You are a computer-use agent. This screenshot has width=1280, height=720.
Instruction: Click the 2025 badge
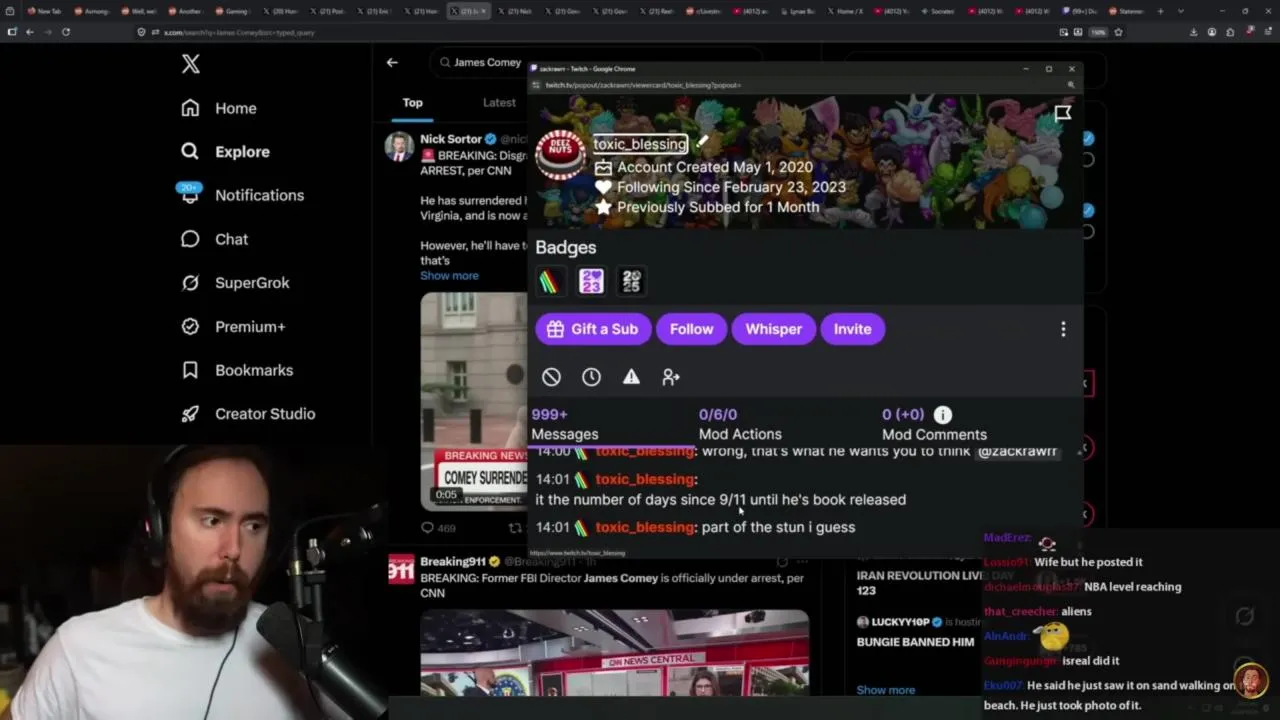(631, 282)
